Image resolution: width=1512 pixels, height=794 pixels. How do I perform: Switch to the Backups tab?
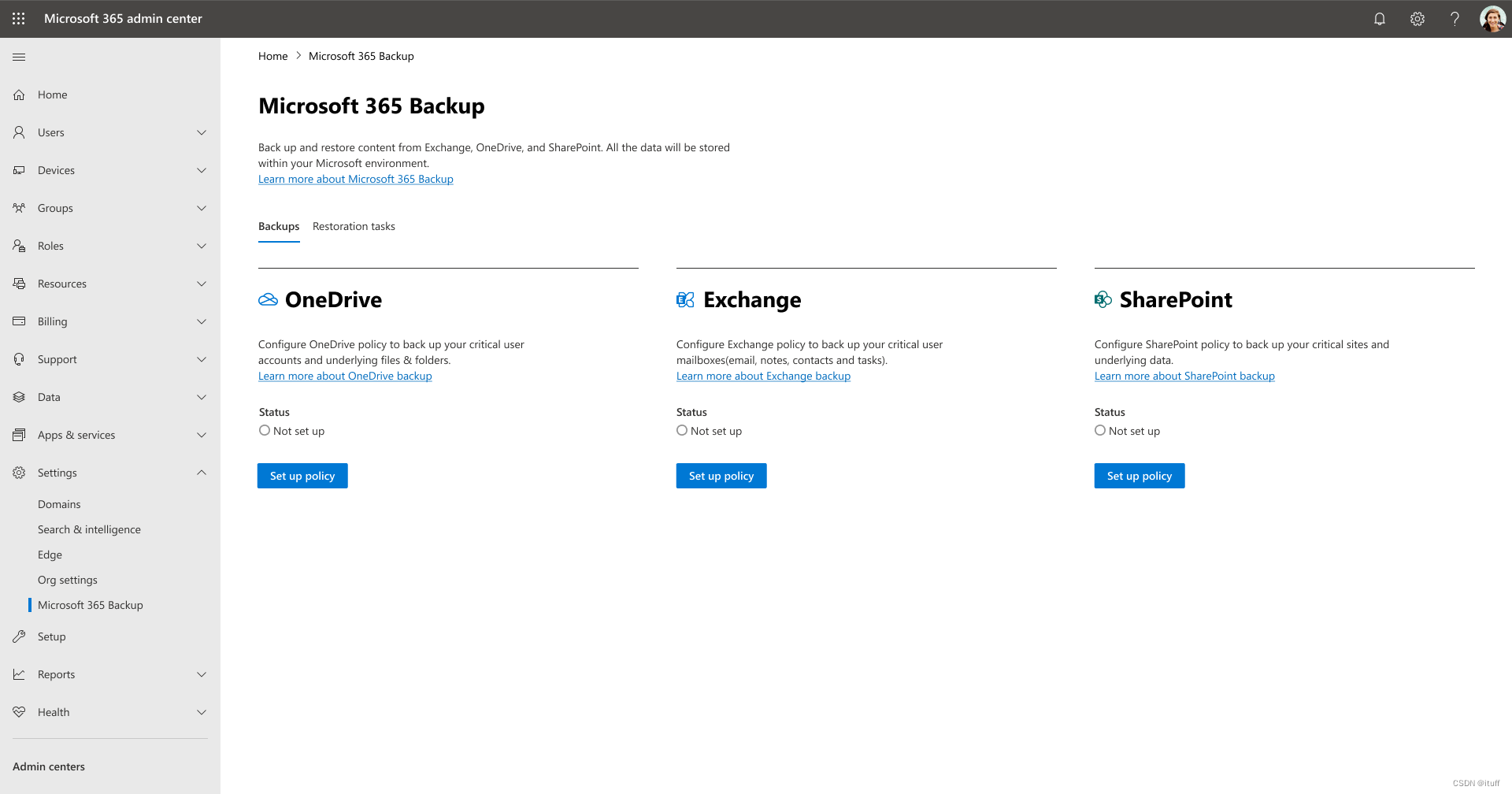(x=279, y=227)
